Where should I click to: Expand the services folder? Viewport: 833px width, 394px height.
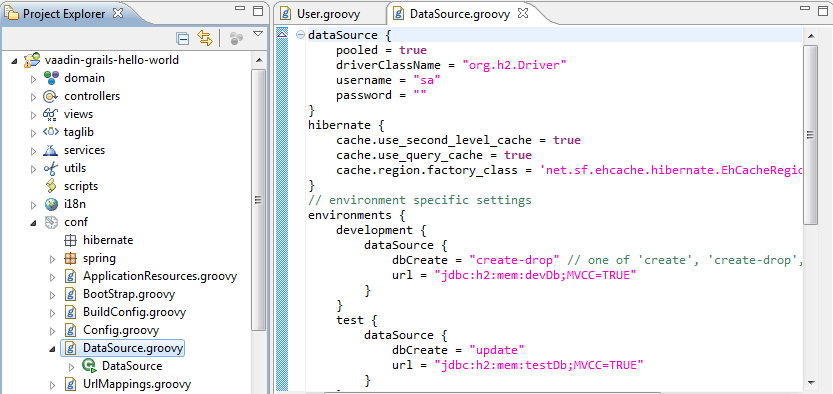coord(33,151)
